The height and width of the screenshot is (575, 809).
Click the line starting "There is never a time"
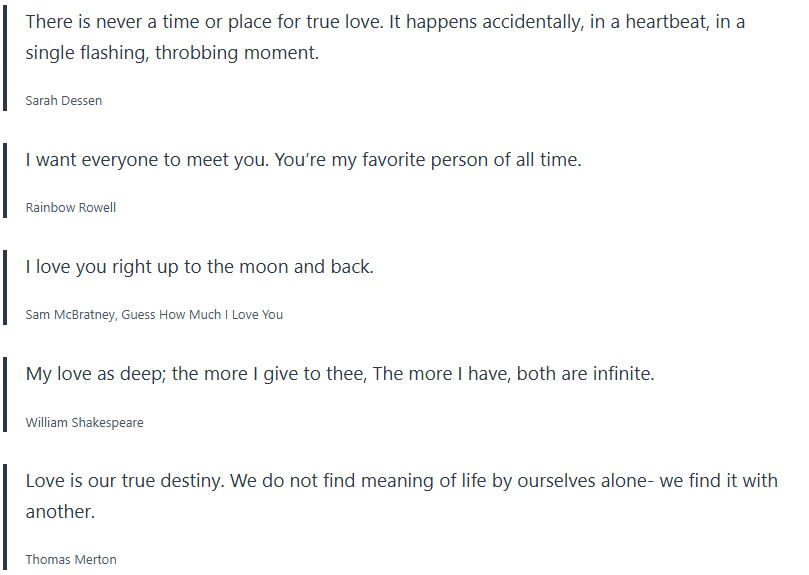[x=385, y=21]
